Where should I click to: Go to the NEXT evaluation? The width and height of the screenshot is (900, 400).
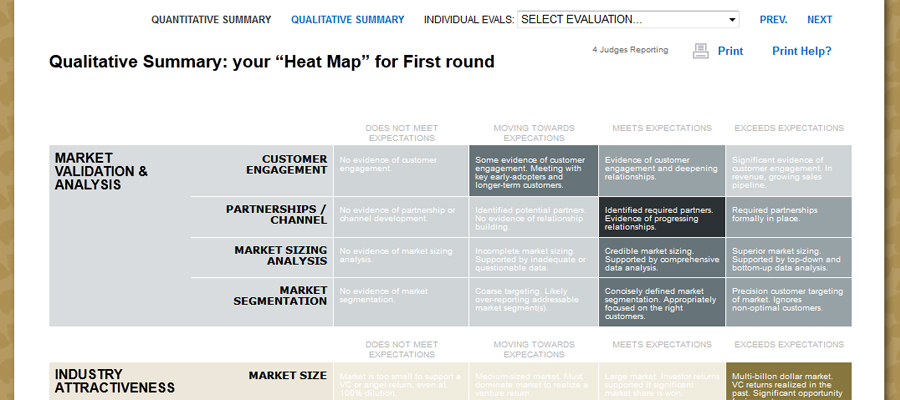[819, 20]
